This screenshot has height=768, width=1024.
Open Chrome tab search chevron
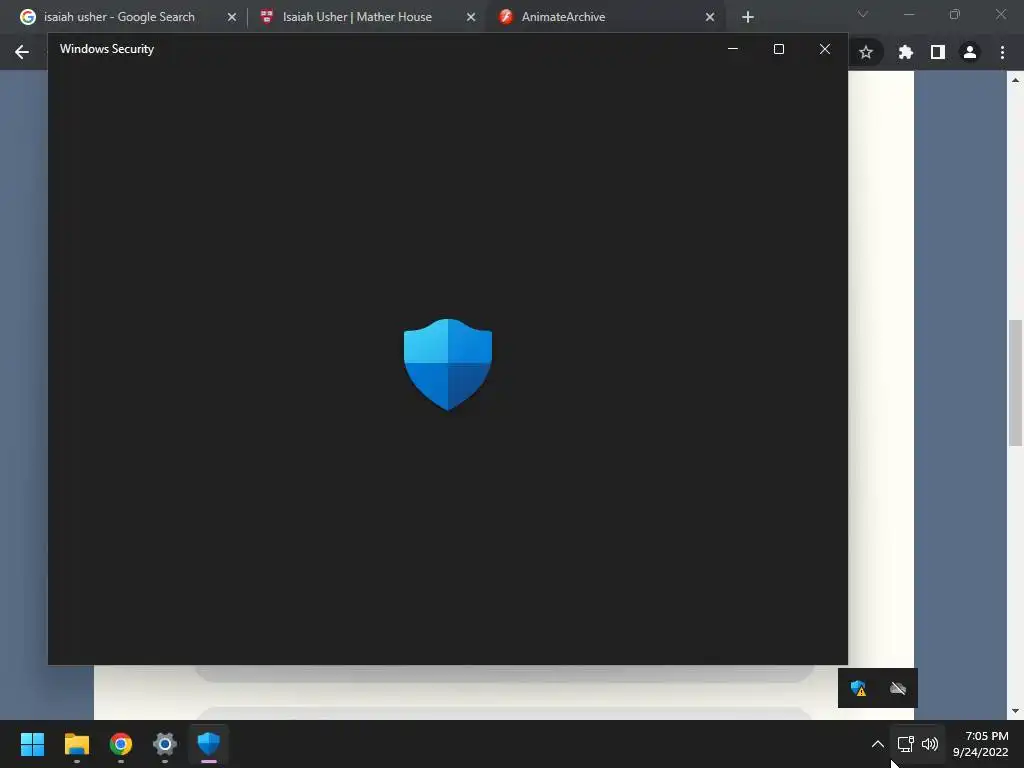[x=863, y=14]
